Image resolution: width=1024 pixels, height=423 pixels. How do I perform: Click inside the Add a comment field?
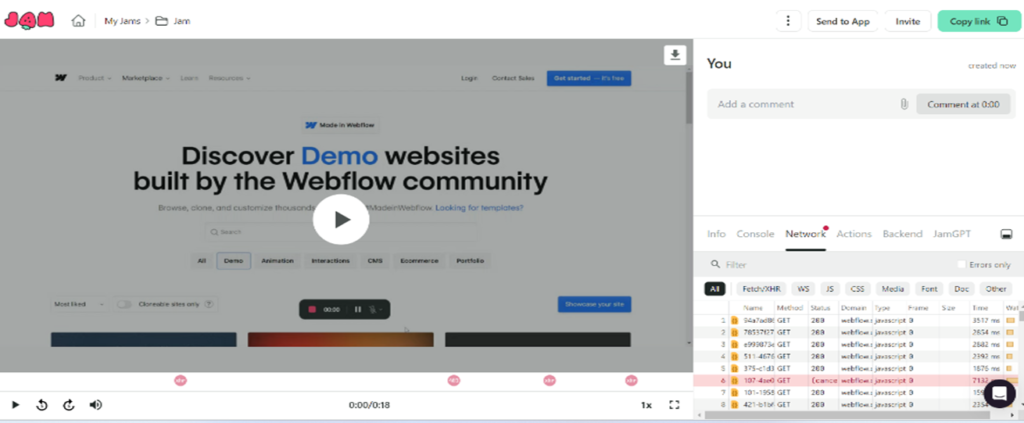coord(800,104)
